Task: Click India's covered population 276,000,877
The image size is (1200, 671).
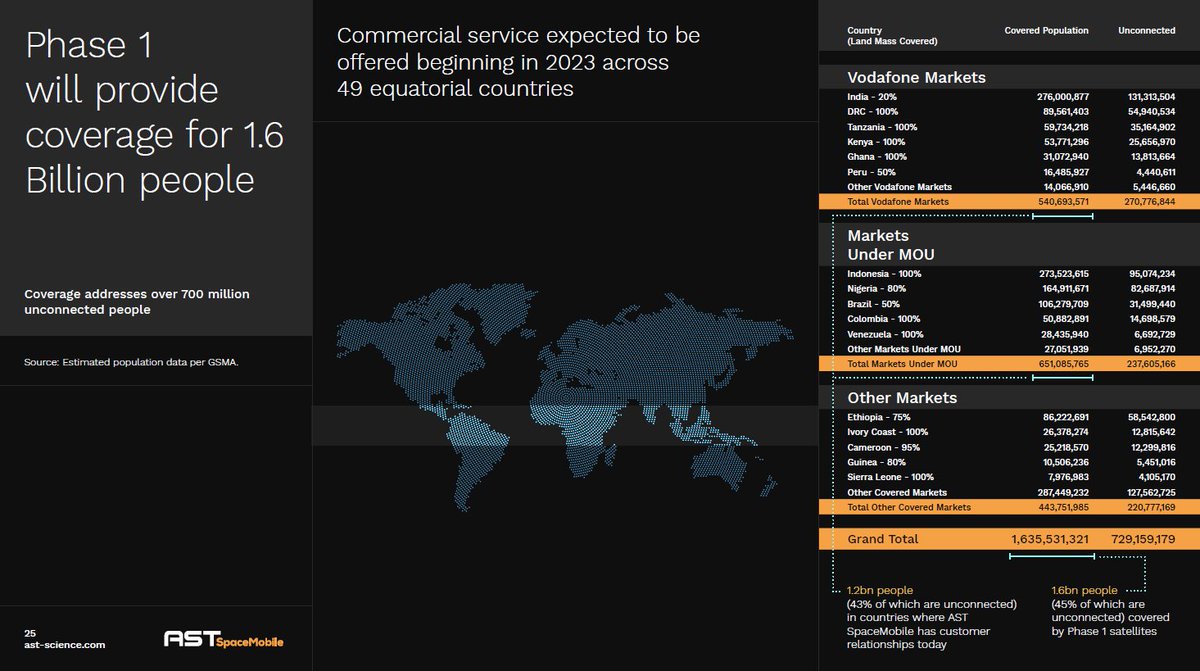Action: tap(1062, 97)
